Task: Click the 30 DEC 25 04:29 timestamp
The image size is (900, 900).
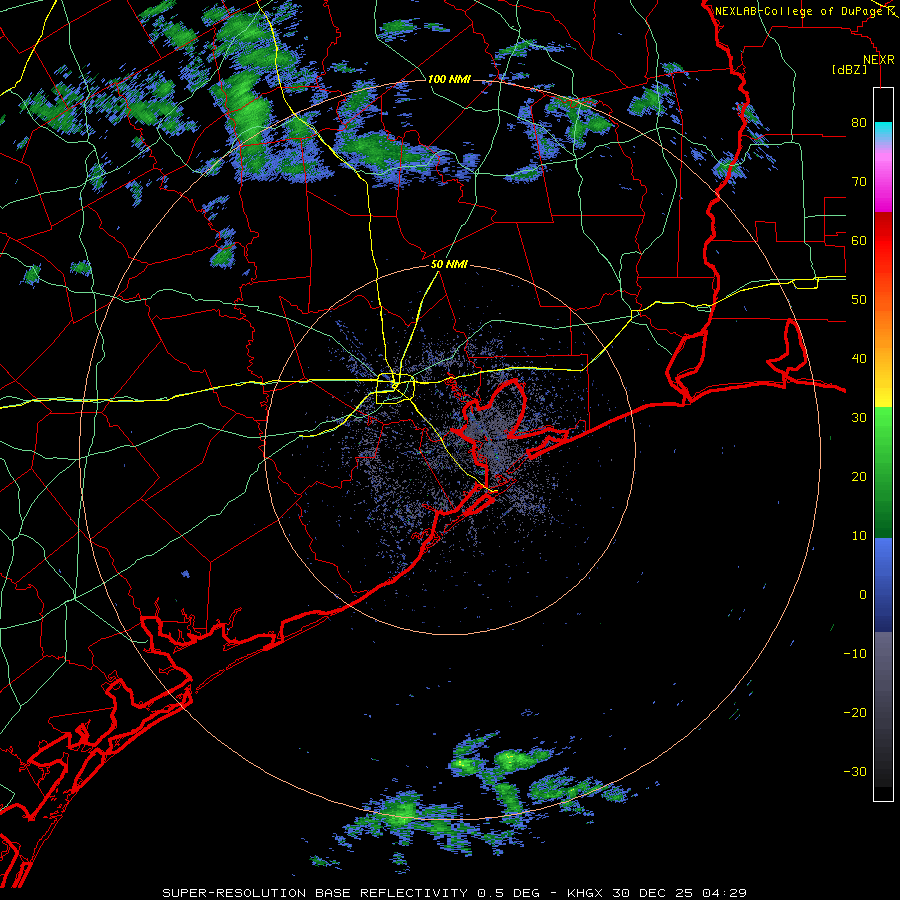Action: point(680,893)
